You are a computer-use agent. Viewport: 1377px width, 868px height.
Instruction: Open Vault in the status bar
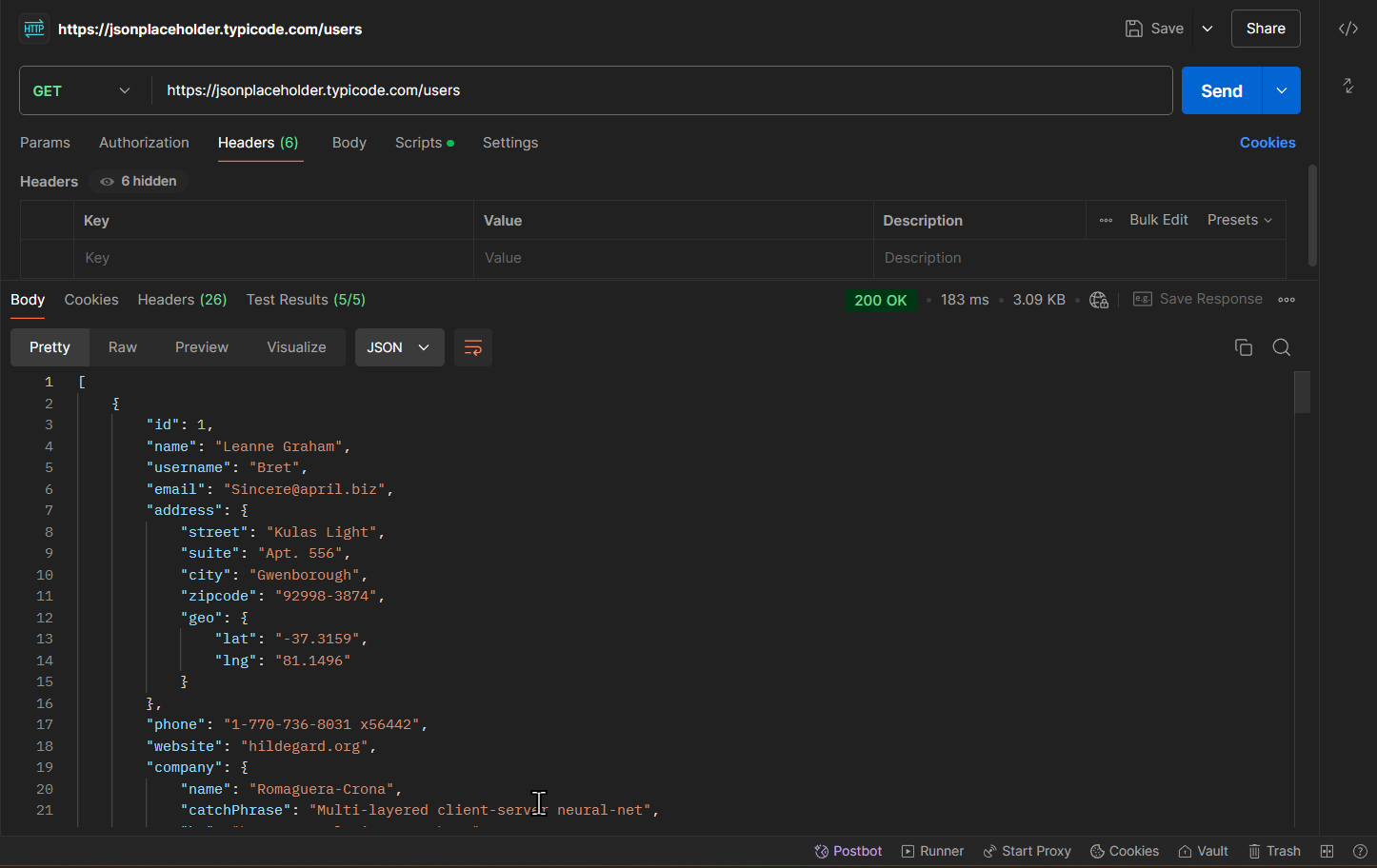coord(1203,851)
